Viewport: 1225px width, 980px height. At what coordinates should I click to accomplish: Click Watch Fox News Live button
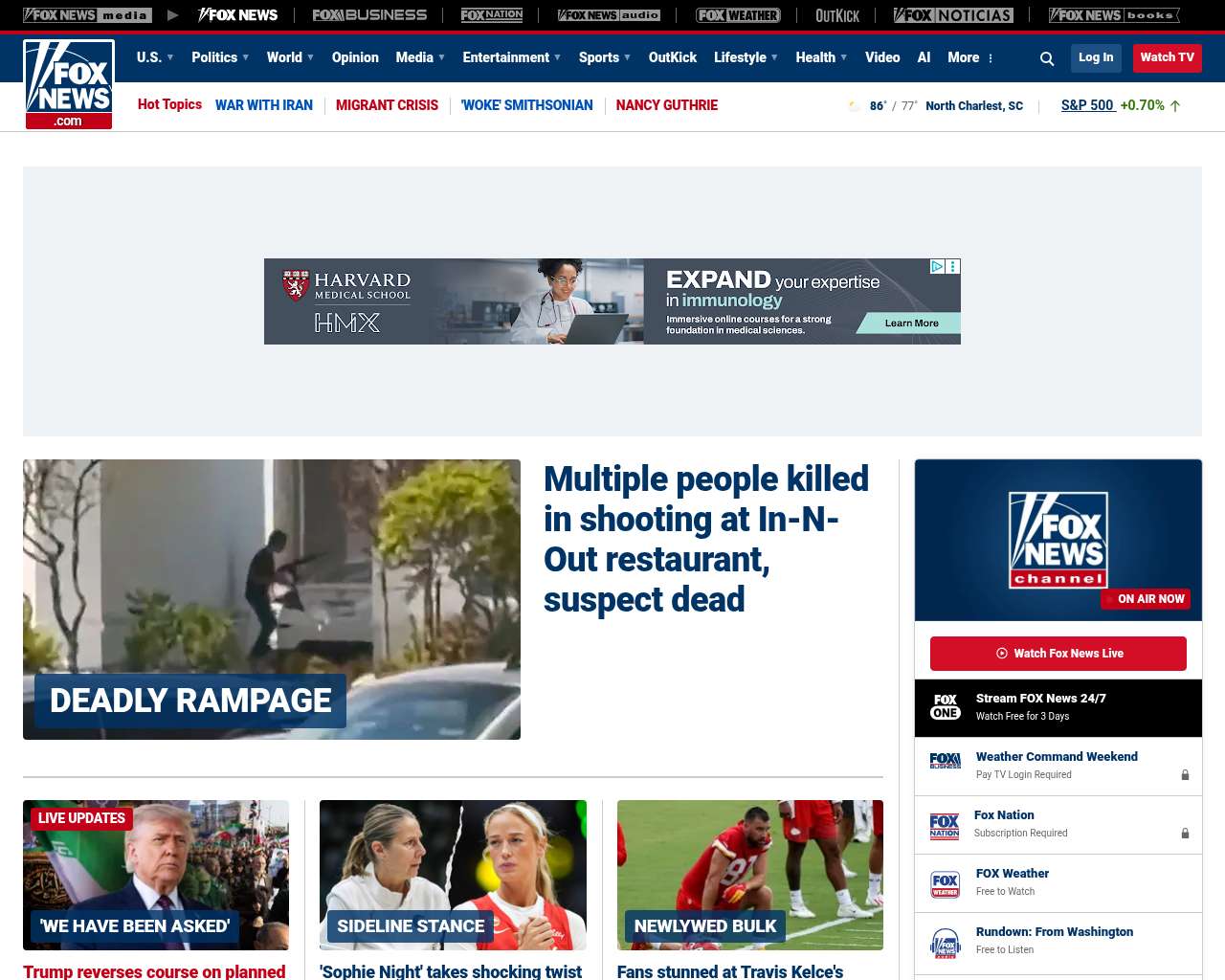click(1058, 654)
